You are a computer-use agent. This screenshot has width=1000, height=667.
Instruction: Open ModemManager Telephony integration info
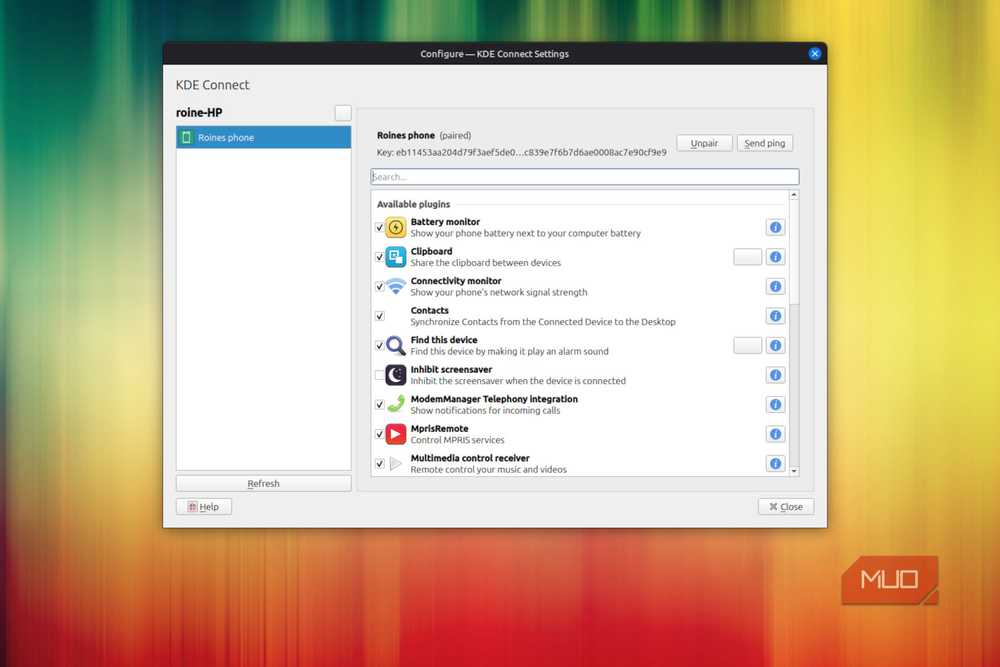[775, 405]
